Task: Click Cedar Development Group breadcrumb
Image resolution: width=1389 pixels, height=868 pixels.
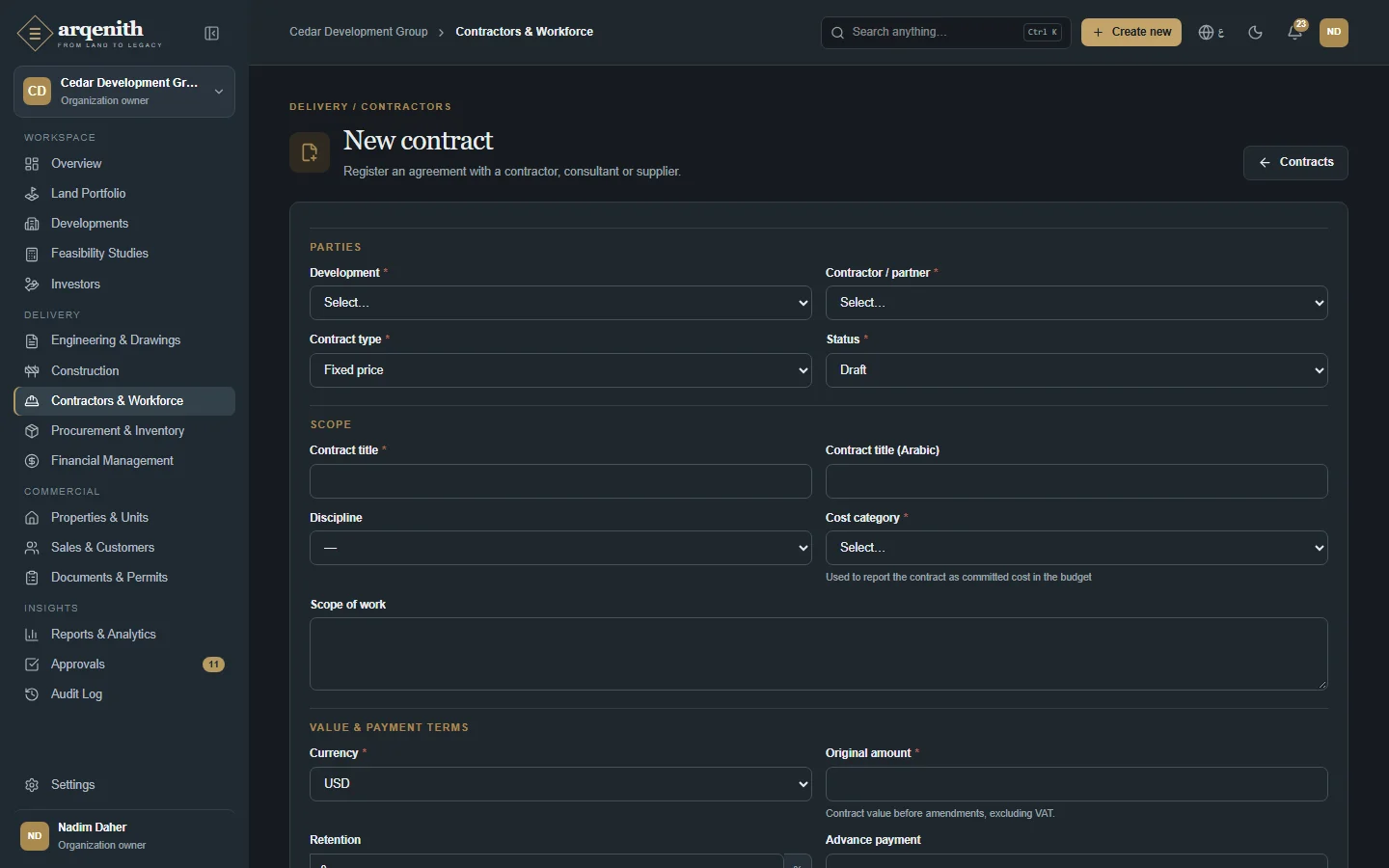Action: click(359, 32)
